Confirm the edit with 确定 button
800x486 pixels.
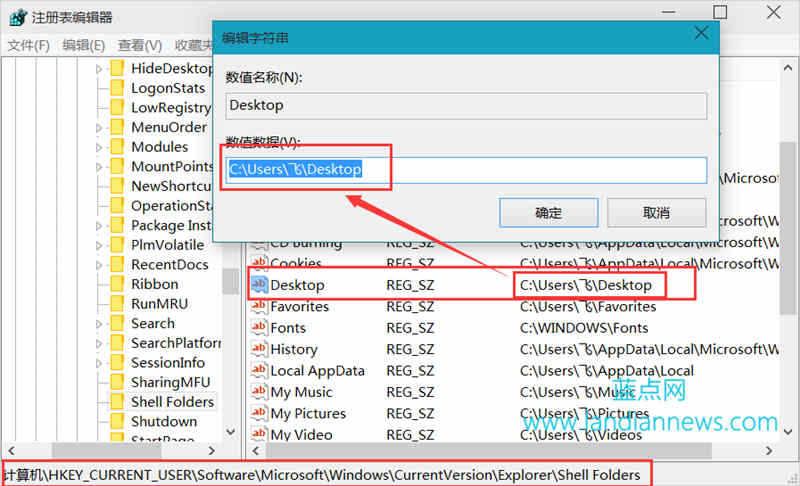tap(548, 213)
